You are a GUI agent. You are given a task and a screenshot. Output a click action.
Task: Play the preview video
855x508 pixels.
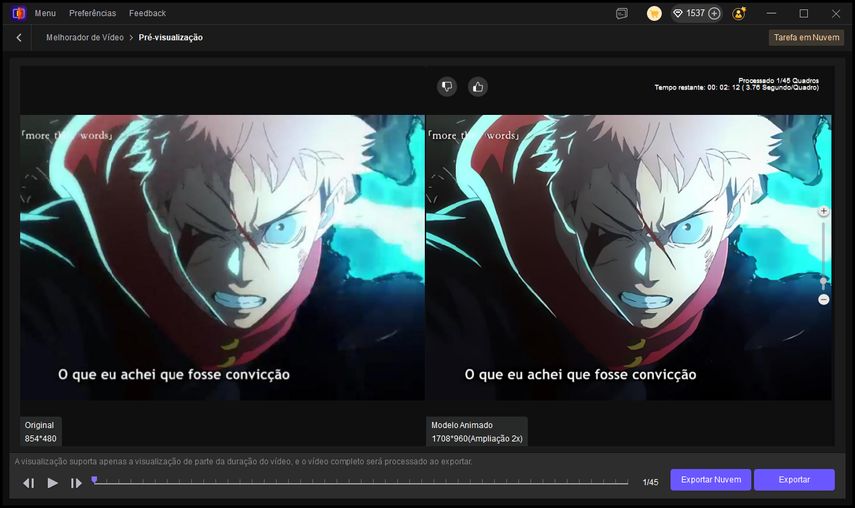(52, 483)
